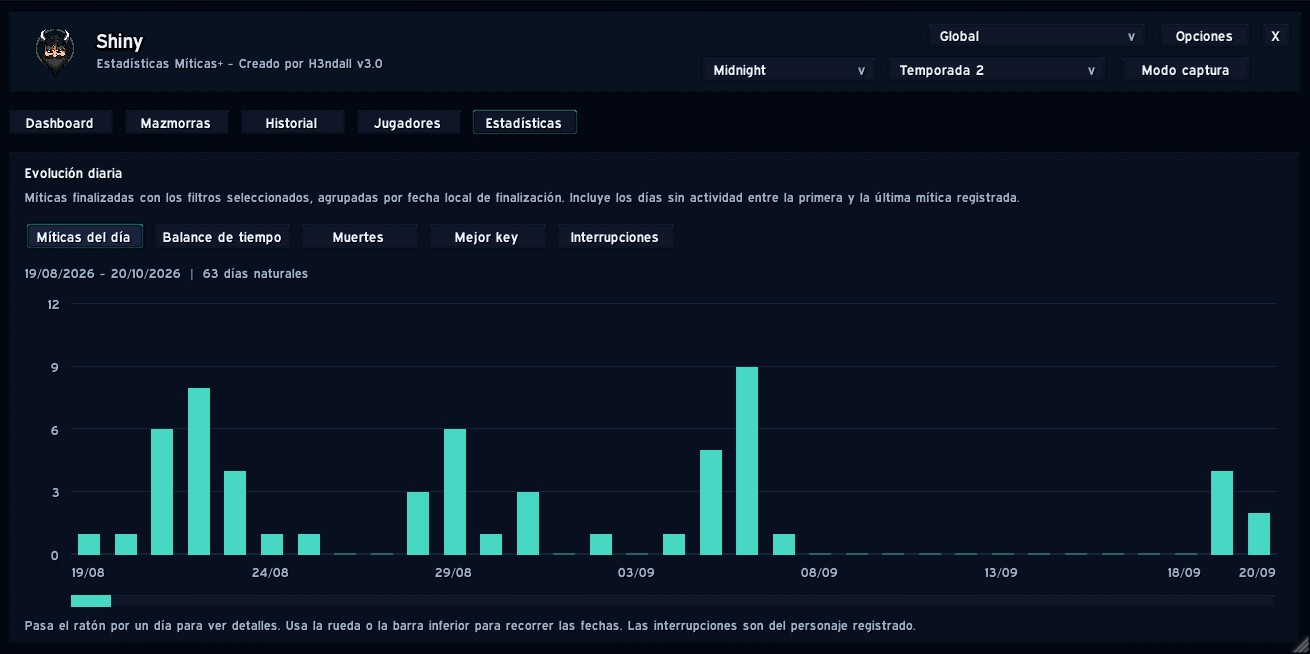Click the Shiny character avatar icon
1310x654 pixels.
pos(54,53)
